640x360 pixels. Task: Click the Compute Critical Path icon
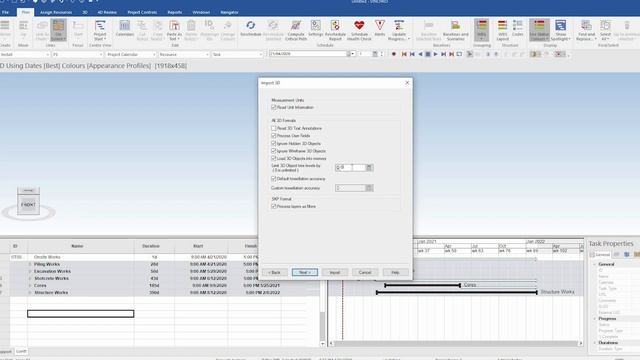(x=296, y=25)
